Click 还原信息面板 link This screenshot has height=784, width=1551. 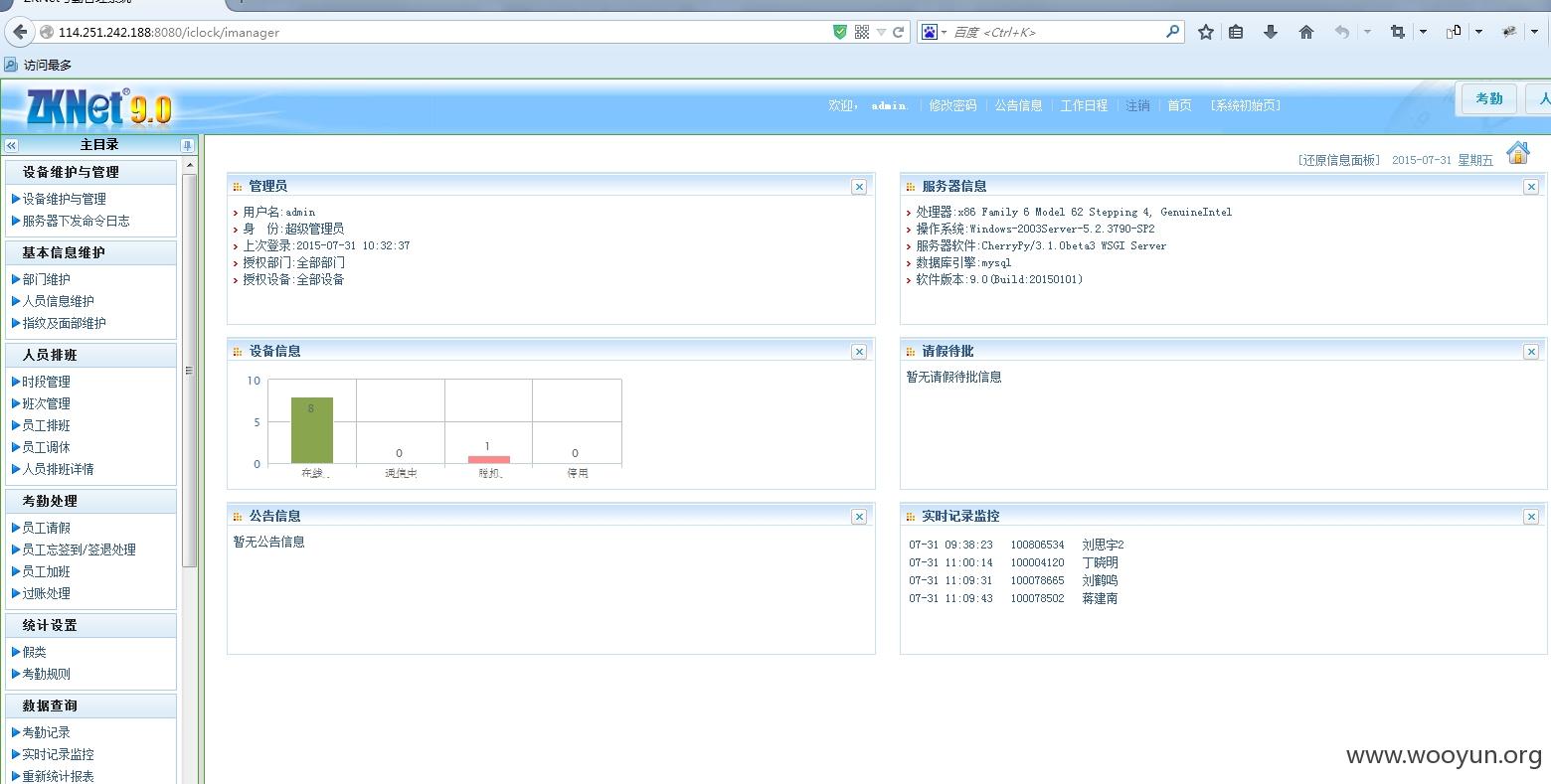[1338, 160]
